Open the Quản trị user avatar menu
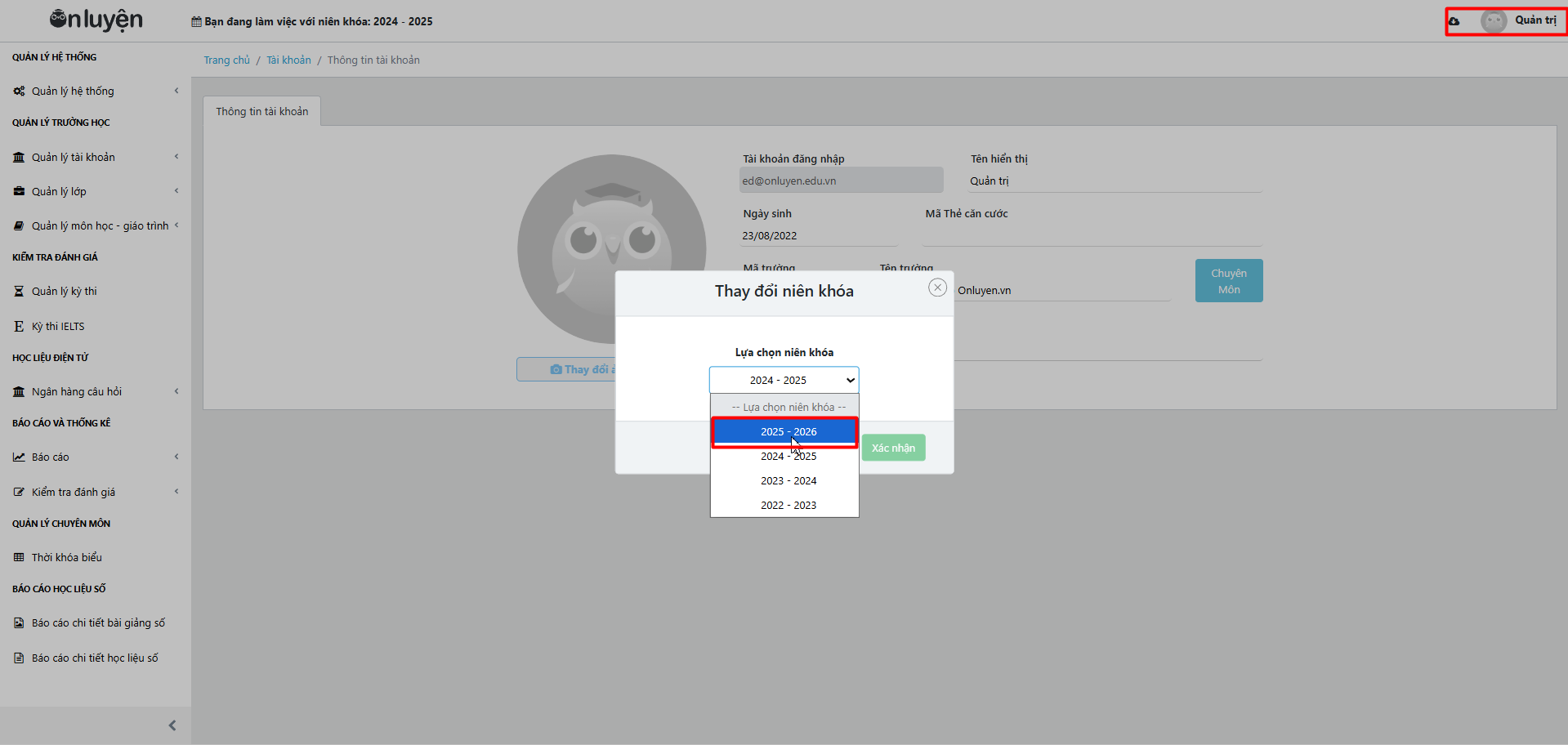The width and height of the screenshot is (1568, 745). (x=1494, y=21)
